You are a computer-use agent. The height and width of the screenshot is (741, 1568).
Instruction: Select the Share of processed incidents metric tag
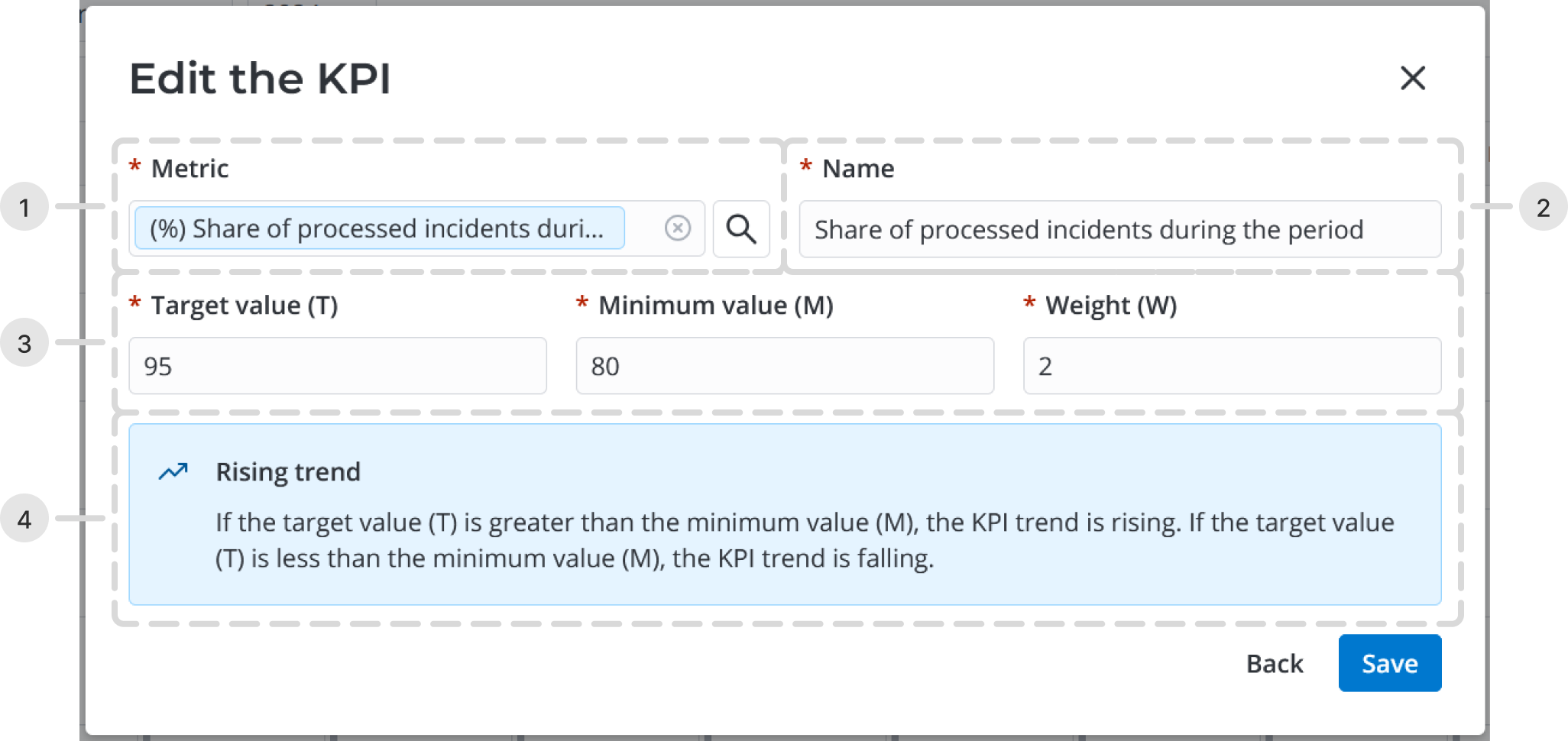(x=379, y=228)
